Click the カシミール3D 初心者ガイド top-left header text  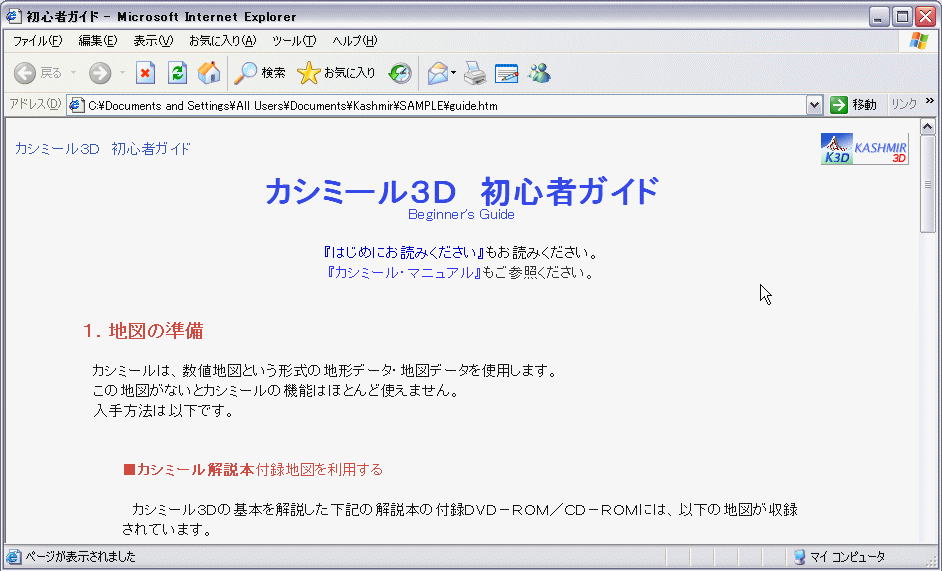[x=103, y=148]
